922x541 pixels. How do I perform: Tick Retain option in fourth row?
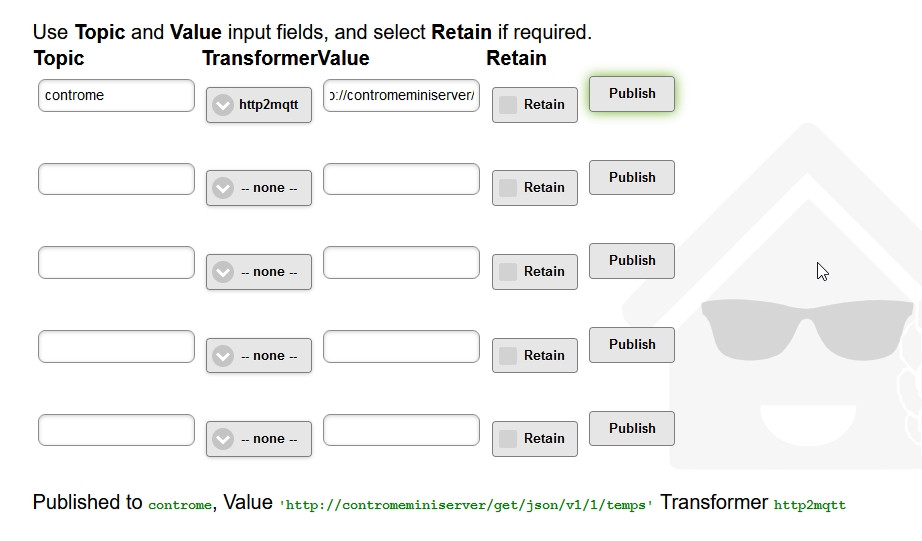pos(509,355)
